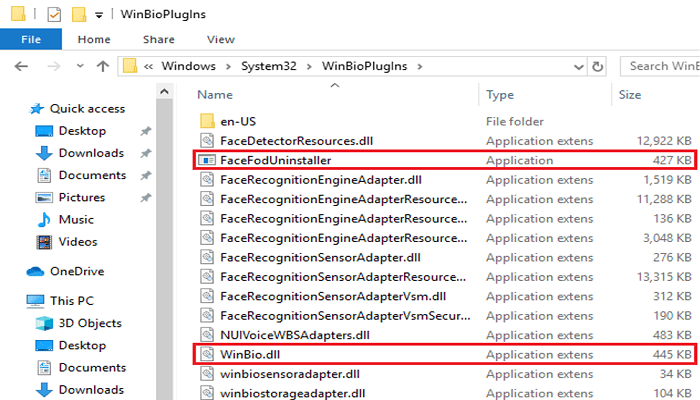Expand the chevron after WinBioPlugIns in path

[x=419, y=67]
